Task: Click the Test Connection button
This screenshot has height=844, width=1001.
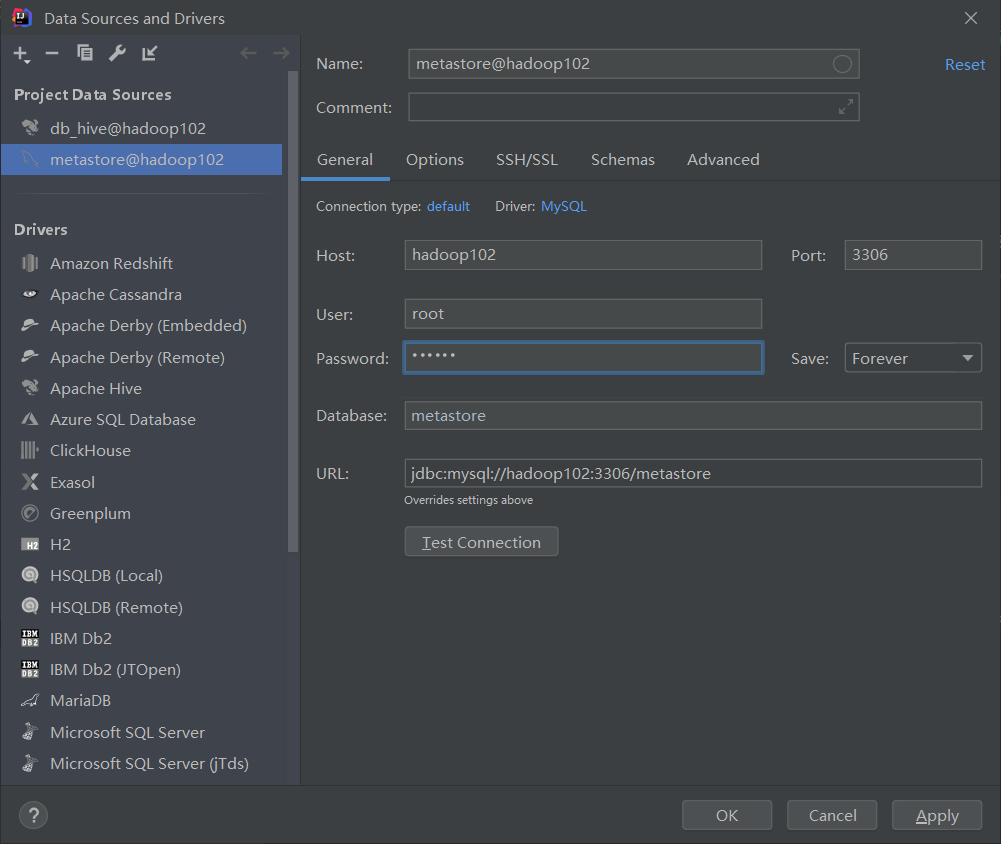Action: (481, 542)
